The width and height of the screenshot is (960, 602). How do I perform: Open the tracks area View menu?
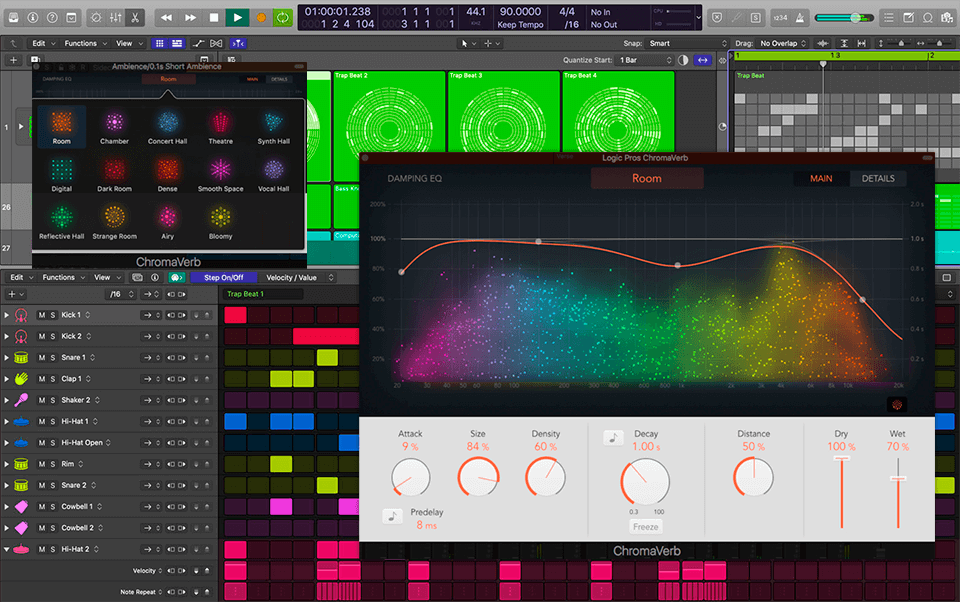coord(129,43)
